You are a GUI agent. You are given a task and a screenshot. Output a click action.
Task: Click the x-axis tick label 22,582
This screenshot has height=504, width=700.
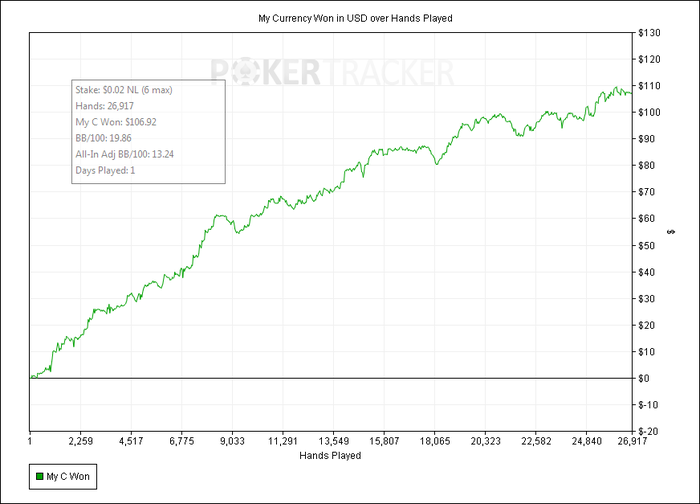536,441
